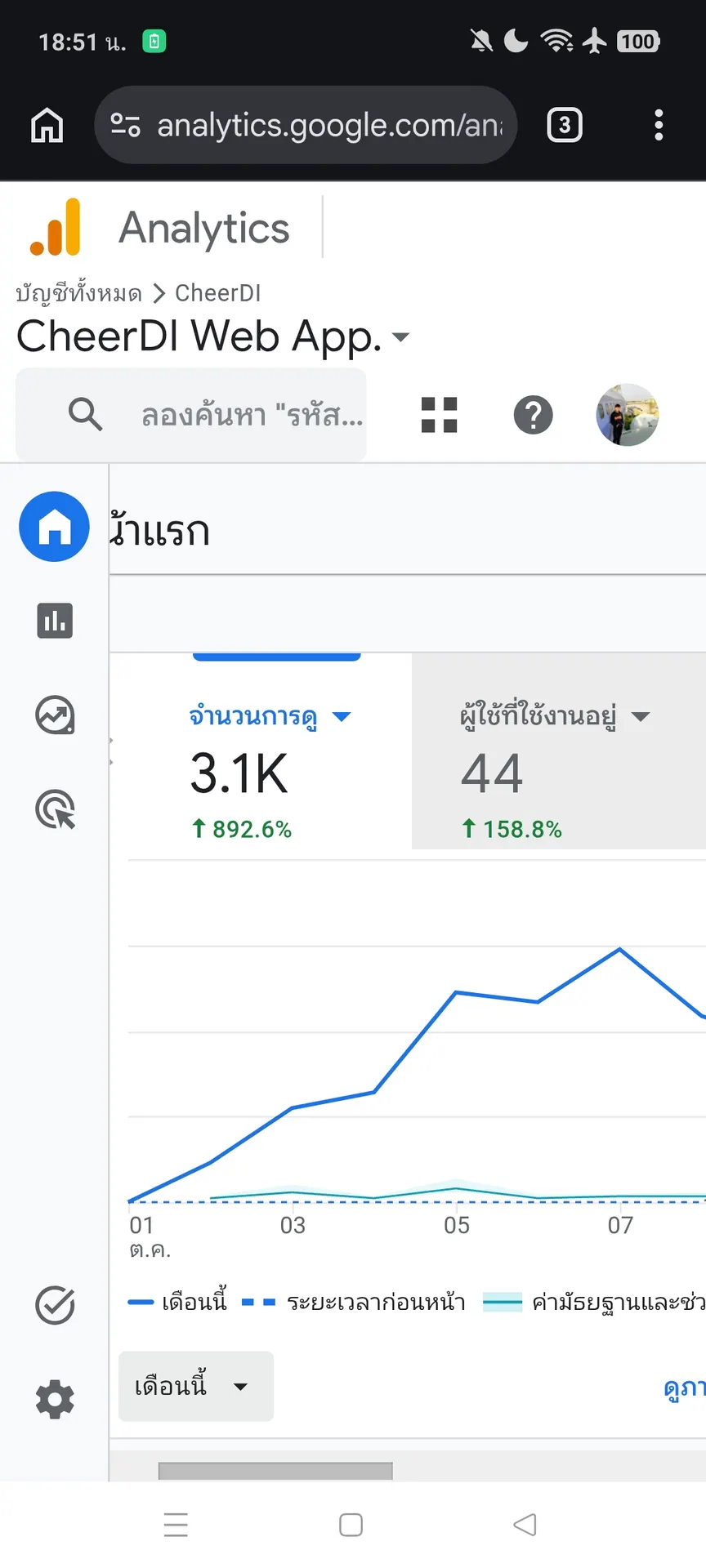Click the 03 date label on chart axis
This screenshot has width=706, height=1568.
pos(293,1225)
